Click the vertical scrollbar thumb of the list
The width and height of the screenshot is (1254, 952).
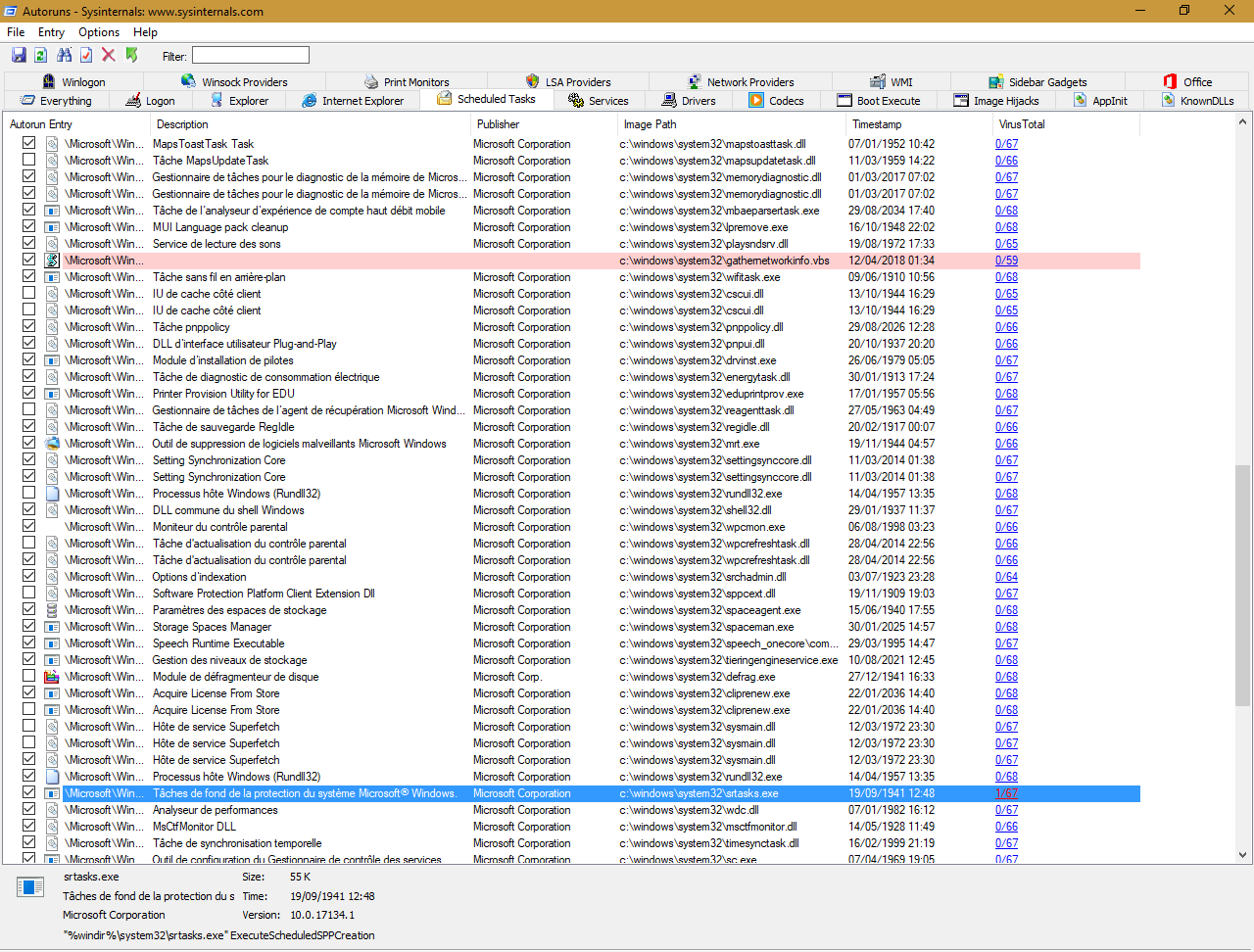pos(1243,586)
